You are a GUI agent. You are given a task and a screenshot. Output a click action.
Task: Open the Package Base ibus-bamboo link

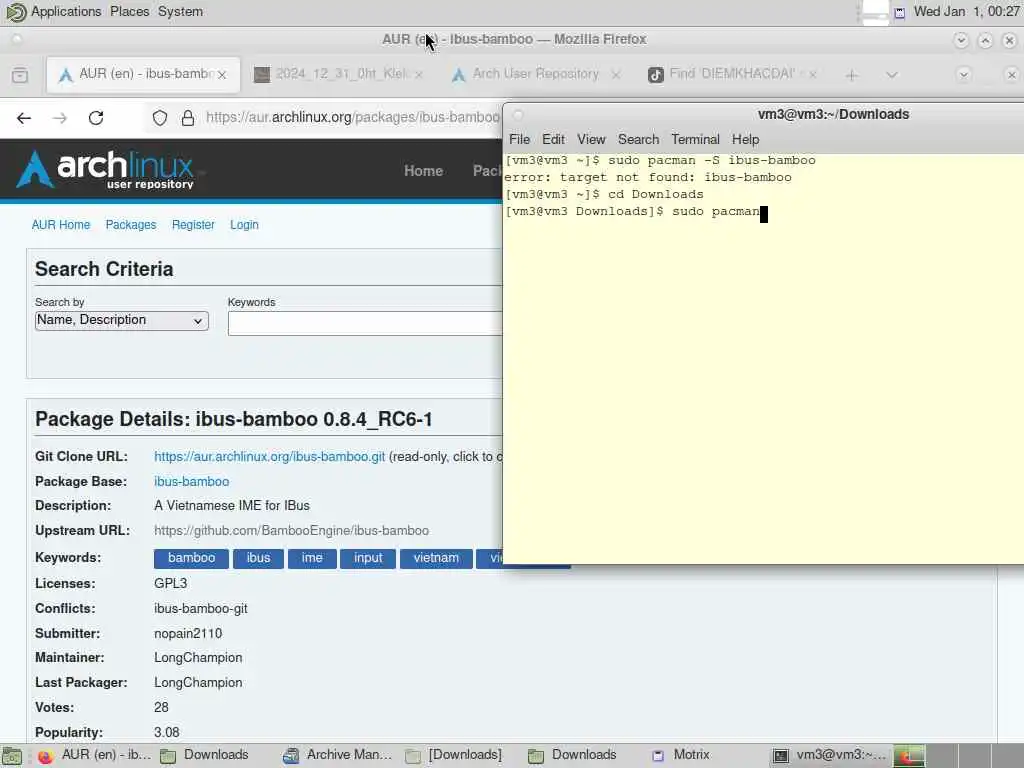pos(191,481)
